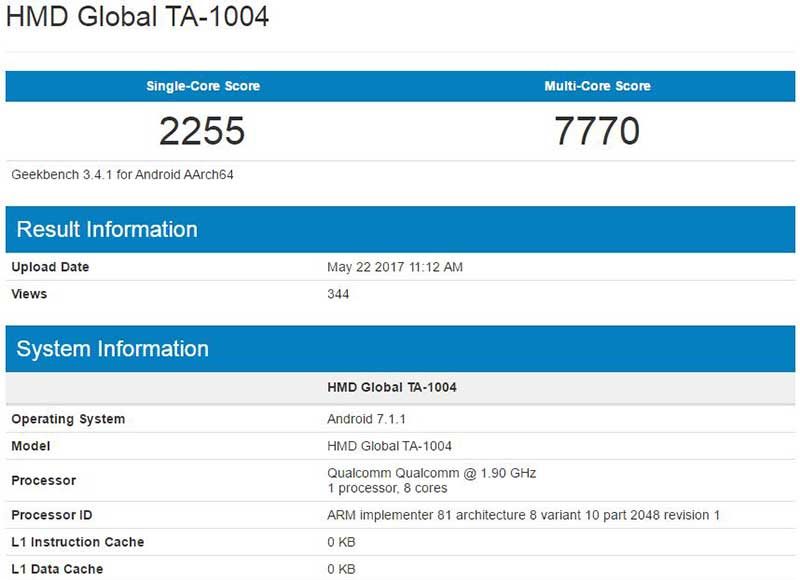Select the System Information section header
The width and height of the screenshot is (800, 580).
pyautogui.click(x=113, y=349)
